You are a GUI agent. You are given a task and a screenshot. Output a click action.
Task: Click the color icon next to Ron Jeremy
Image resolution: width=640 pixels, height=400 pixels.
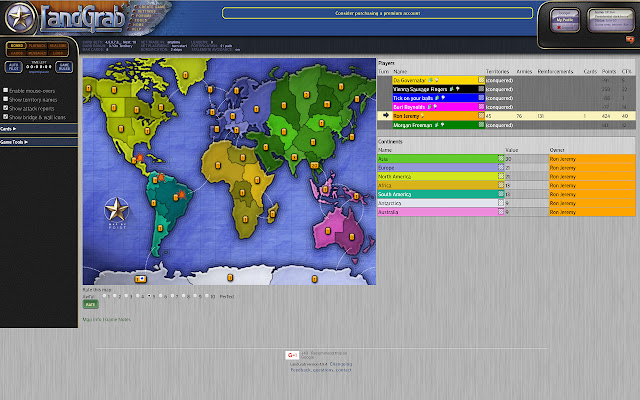[481, 116]
